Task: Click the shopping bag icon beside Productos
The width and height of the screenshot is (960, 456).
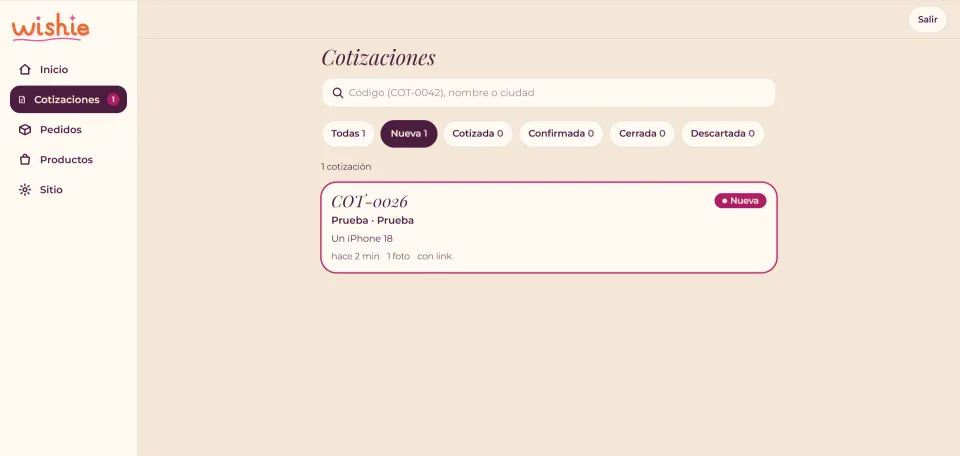Action: [24, 160]
